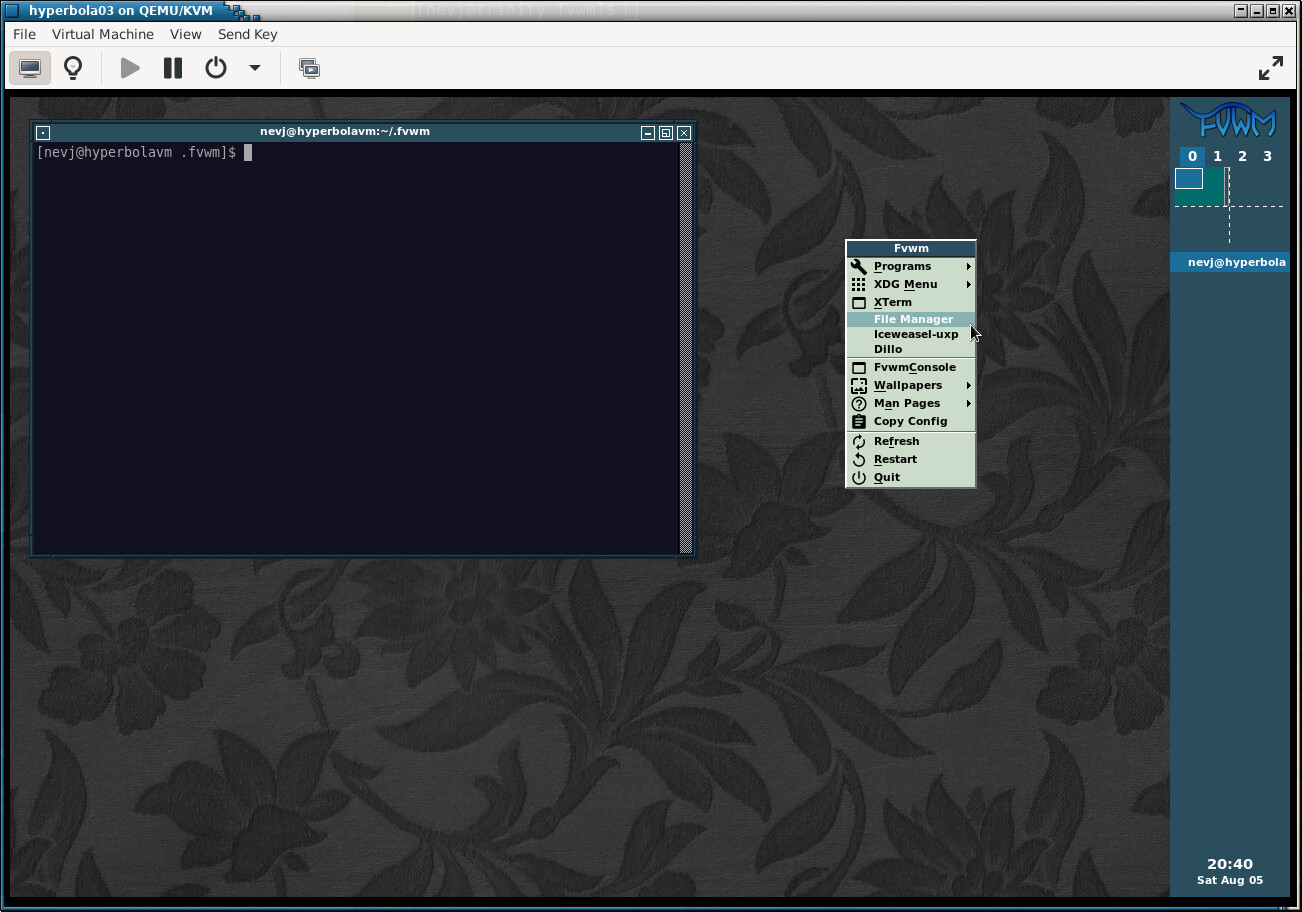Click the Sat Aug 05 date
Image resolution: width=1302 pixels, height=912 pixels.
1229,881
